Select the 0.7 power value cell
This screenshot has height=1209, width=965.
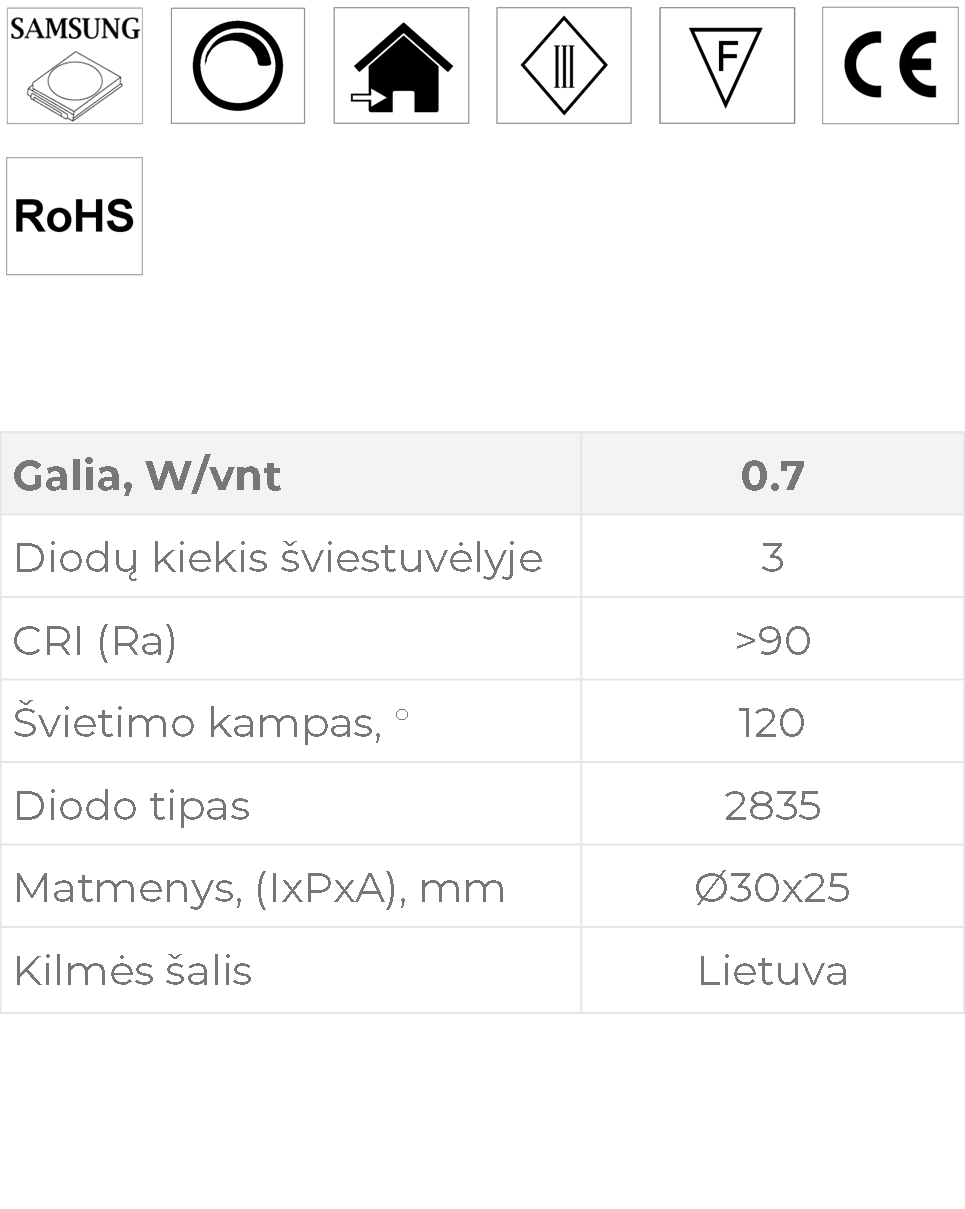coord(772,474)
